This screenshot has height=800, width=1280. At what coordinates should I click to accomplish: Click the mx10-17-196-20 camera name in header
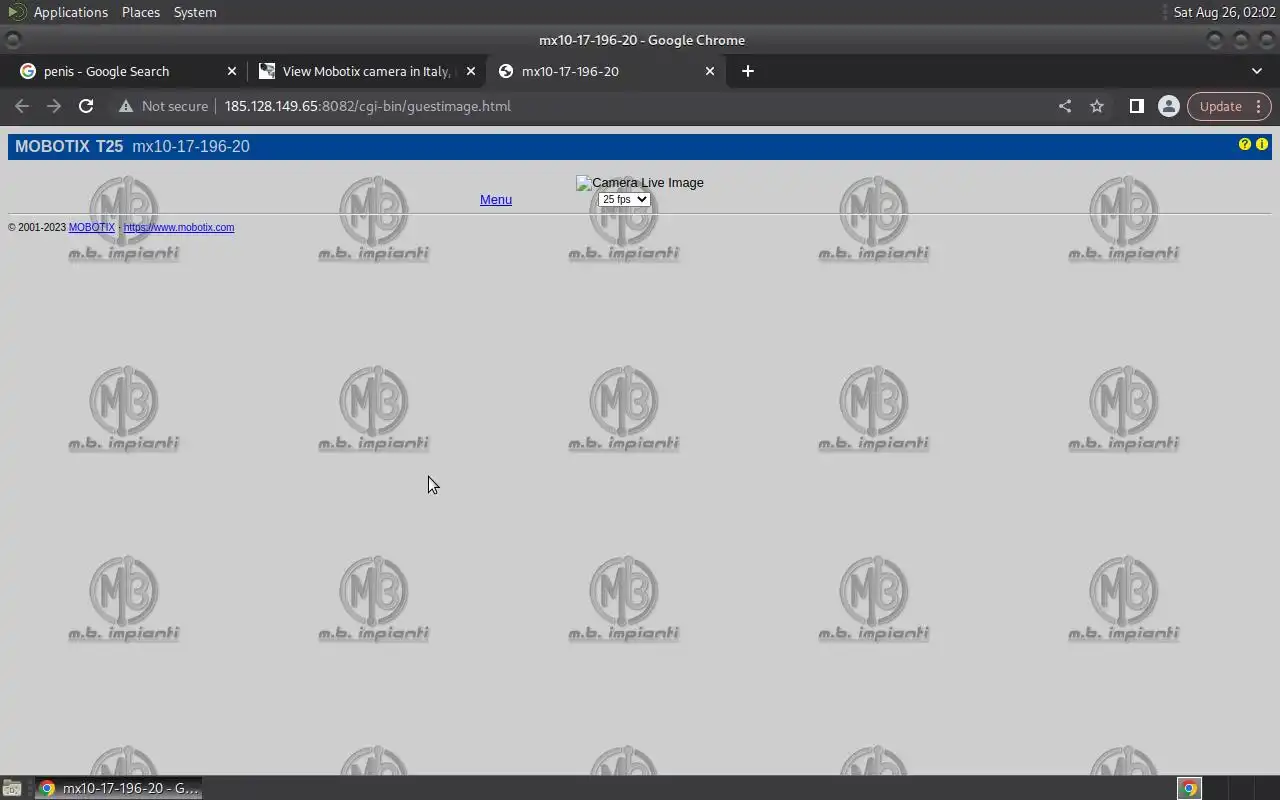[191, 146]
